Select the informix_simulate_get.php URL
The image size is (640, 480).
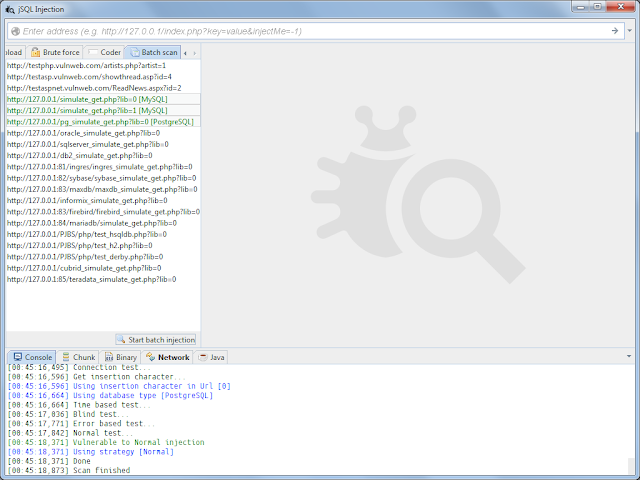pos(103,200)
